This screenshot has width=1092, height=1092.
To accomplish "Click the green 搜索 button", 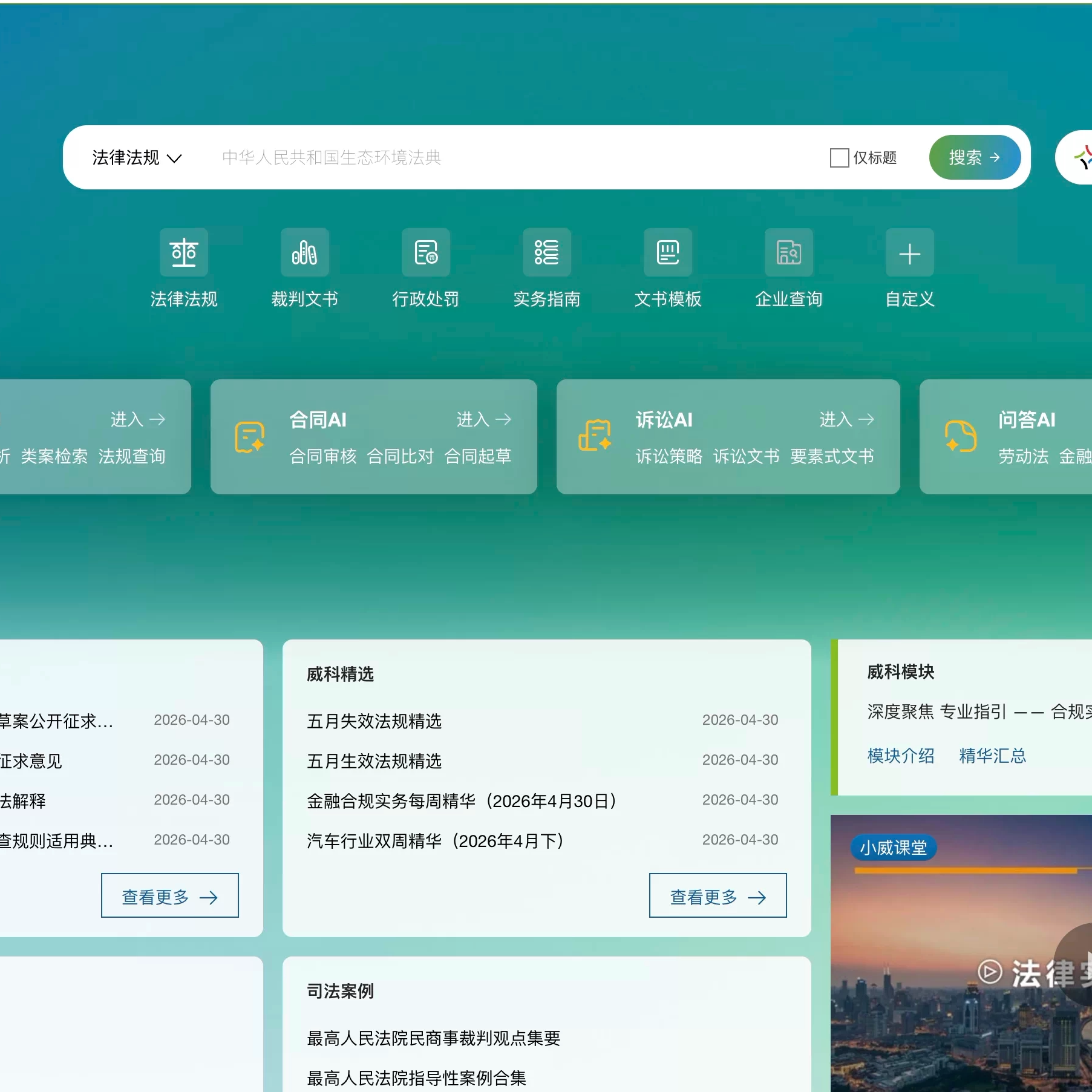I will (x=975, y=157).
